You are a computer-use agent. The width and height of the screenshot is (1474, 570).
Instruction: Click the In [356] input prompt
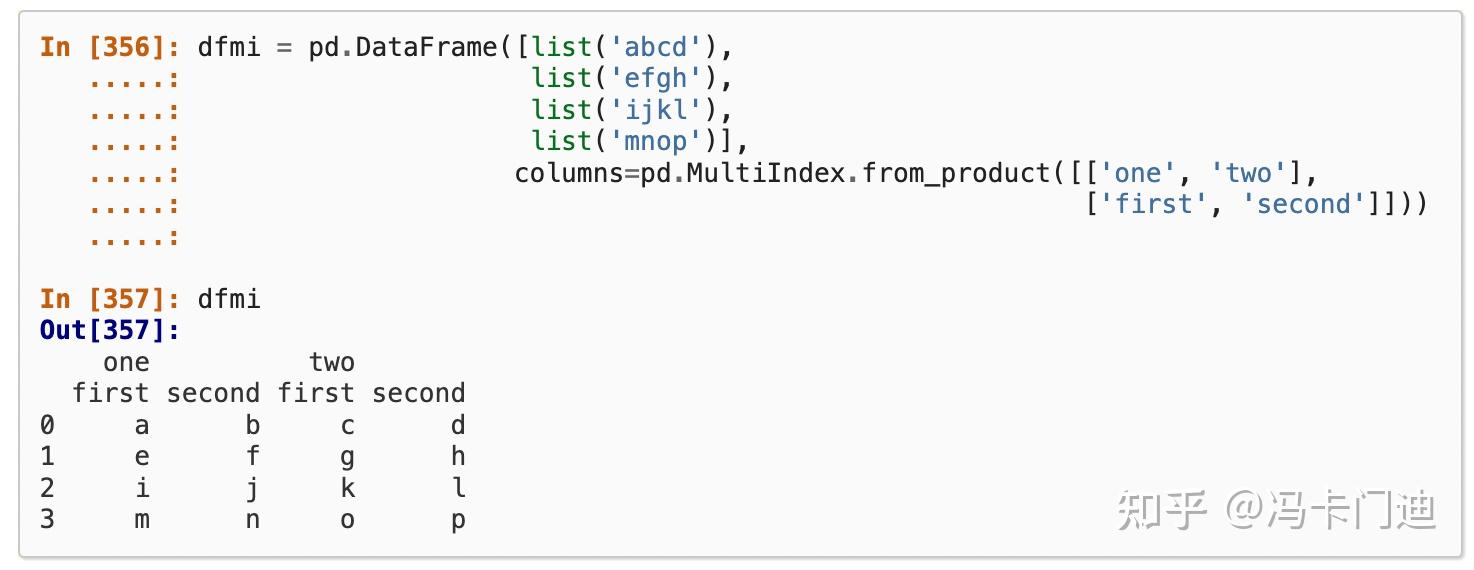coord(108,47)
